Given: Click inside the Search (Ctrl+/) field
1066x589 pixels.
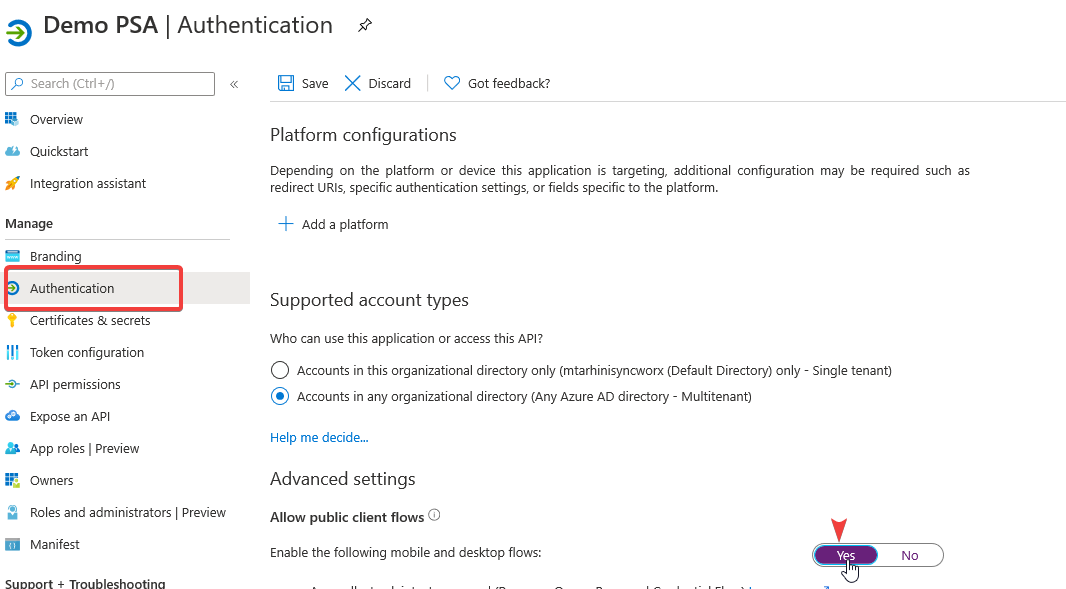Looking at the screenshot, I should pos(110,84).
